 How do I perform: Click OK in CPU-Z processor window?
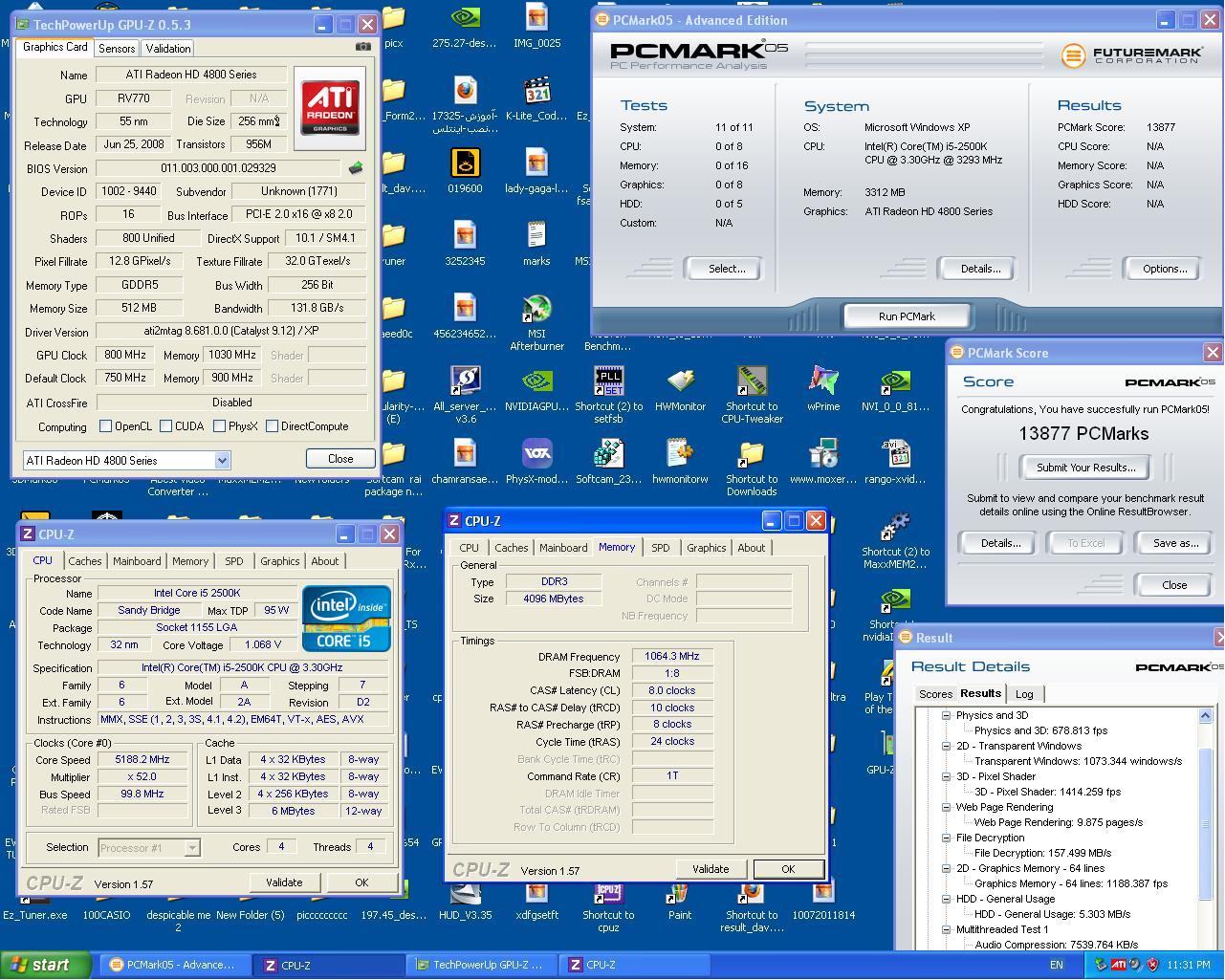pyautogui.click(x=361, y=882)
